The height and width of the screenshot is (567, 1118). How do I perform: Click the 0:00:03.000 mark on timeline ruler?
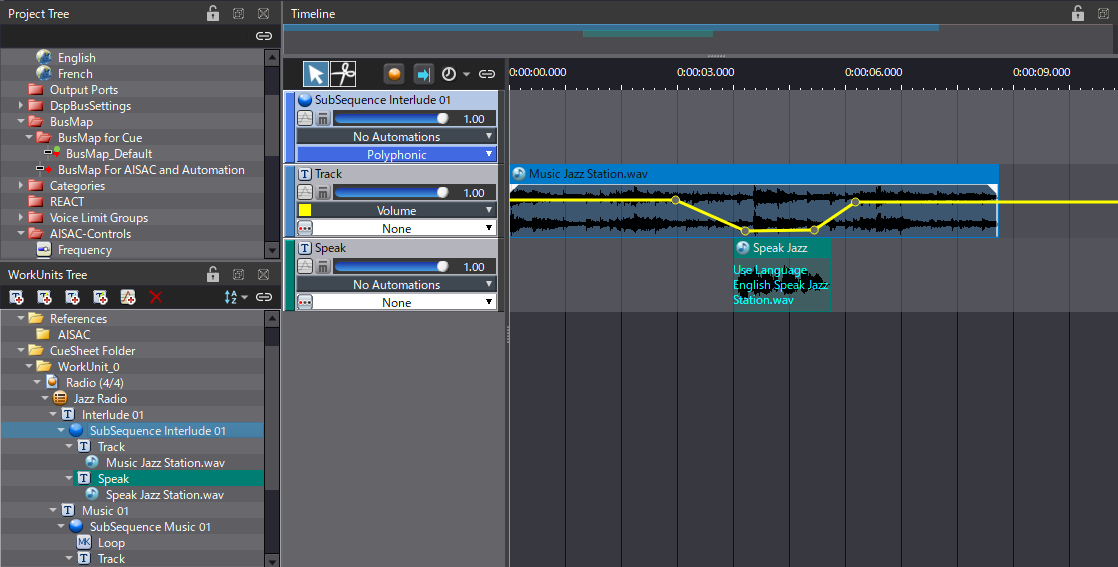[705, 72]
